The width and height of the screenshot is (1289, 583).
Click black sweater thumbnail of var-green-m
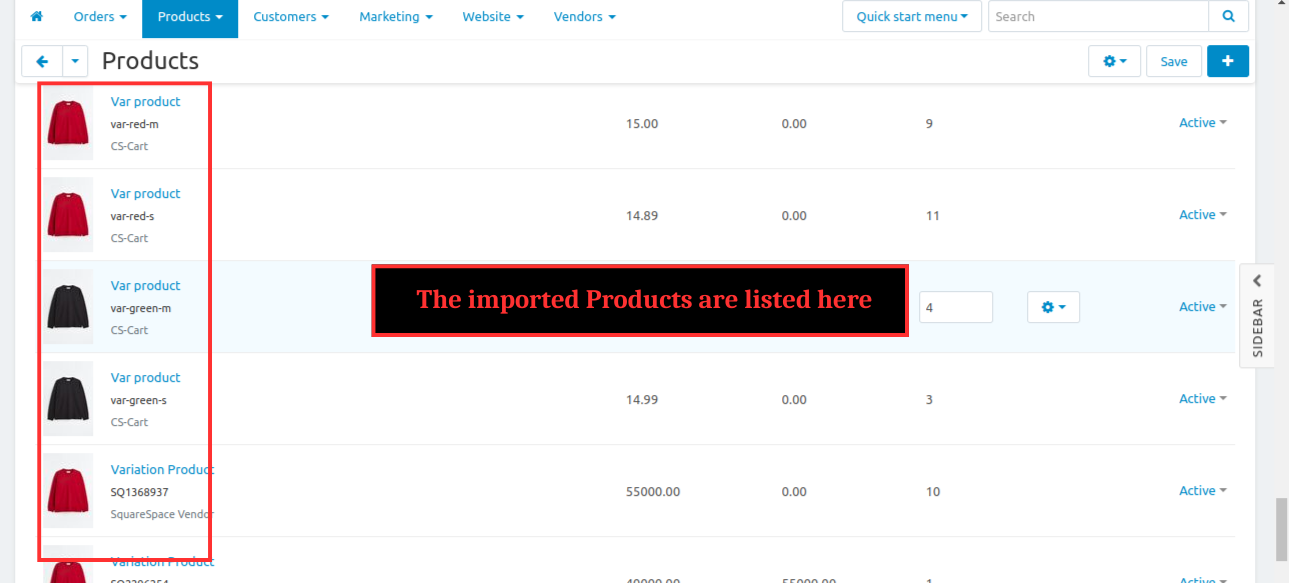[68, 307]
